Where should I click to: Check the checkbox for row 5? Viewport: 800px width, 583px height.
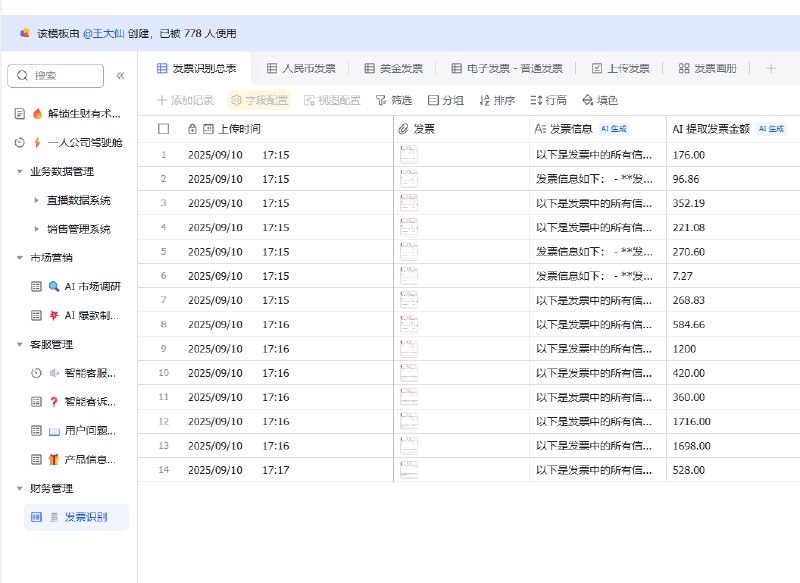165,252
